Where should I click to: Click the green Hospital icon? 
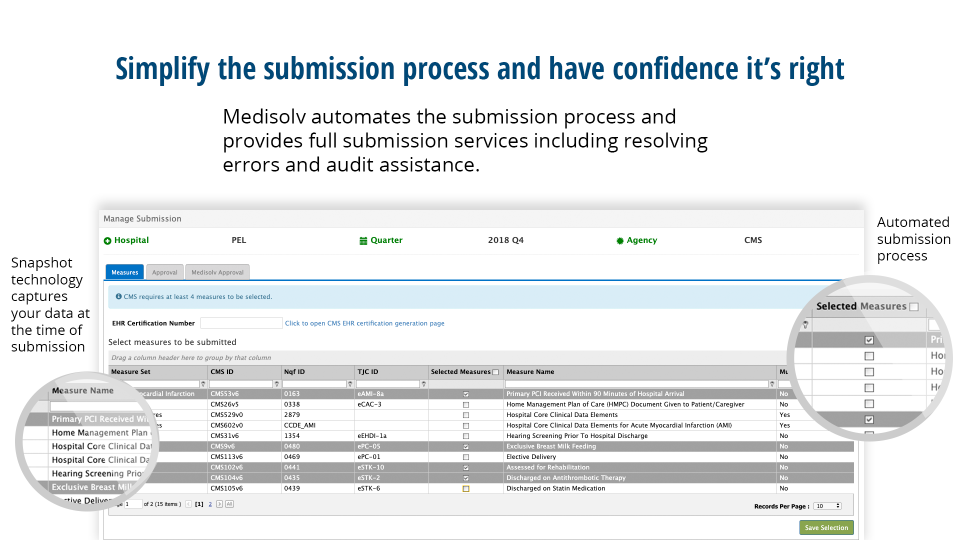pos(108,241)
